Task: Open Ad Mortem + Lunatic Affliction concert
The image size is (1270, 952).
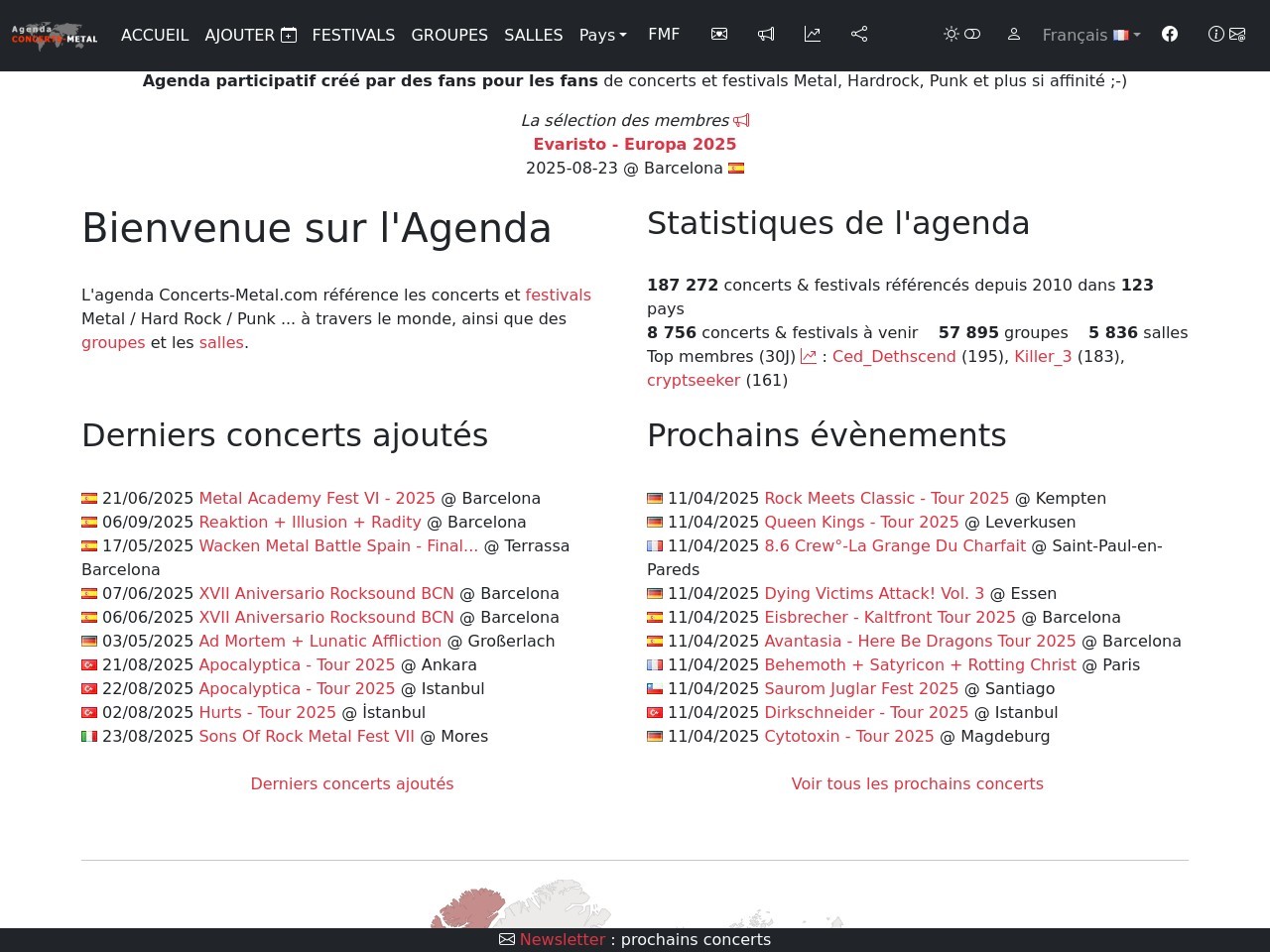Action: coord(320,641)
